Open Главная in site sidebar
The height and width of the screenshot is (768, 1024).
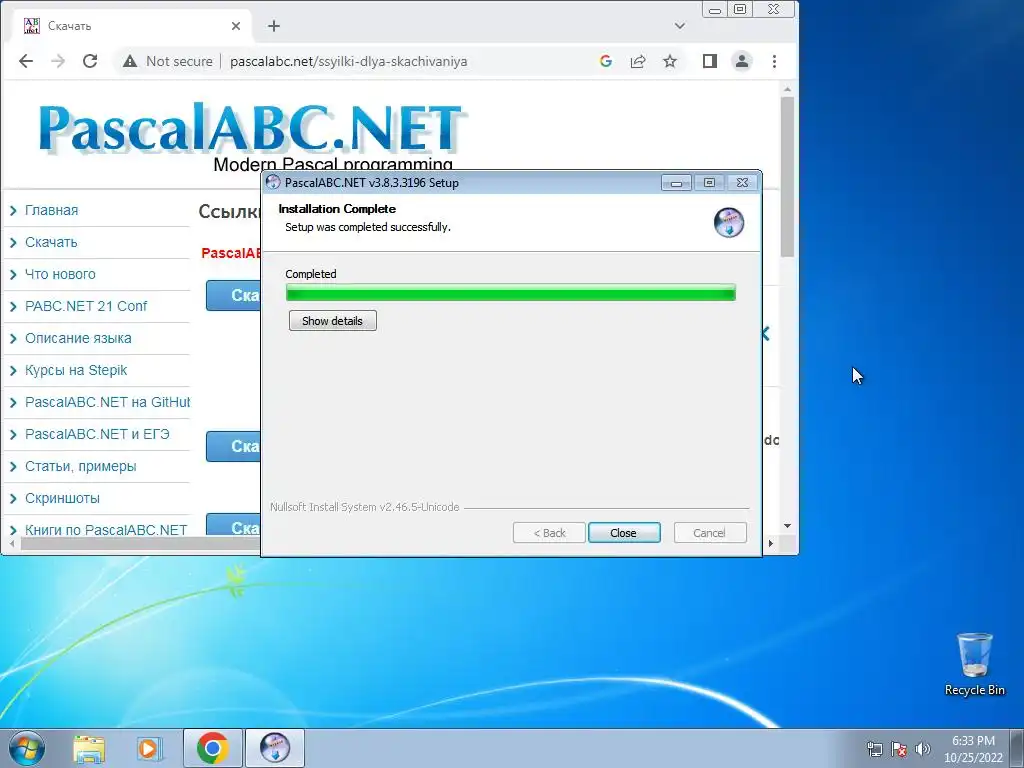pyautogui.click(x=52, y=210)
